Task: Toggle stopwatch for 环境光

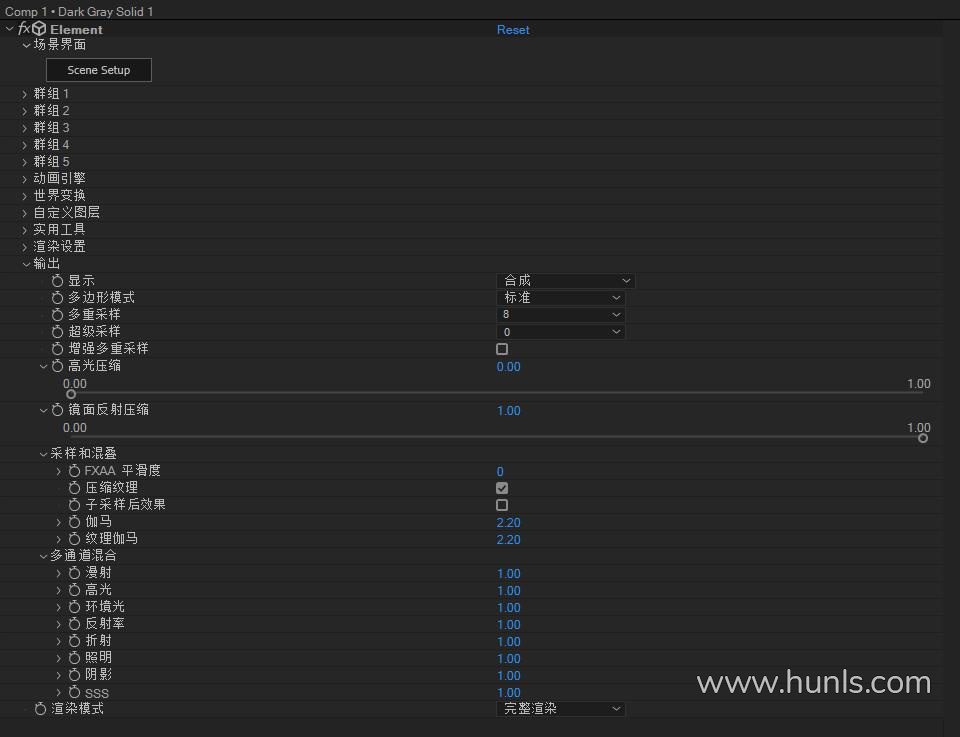Action: point(75,607)
